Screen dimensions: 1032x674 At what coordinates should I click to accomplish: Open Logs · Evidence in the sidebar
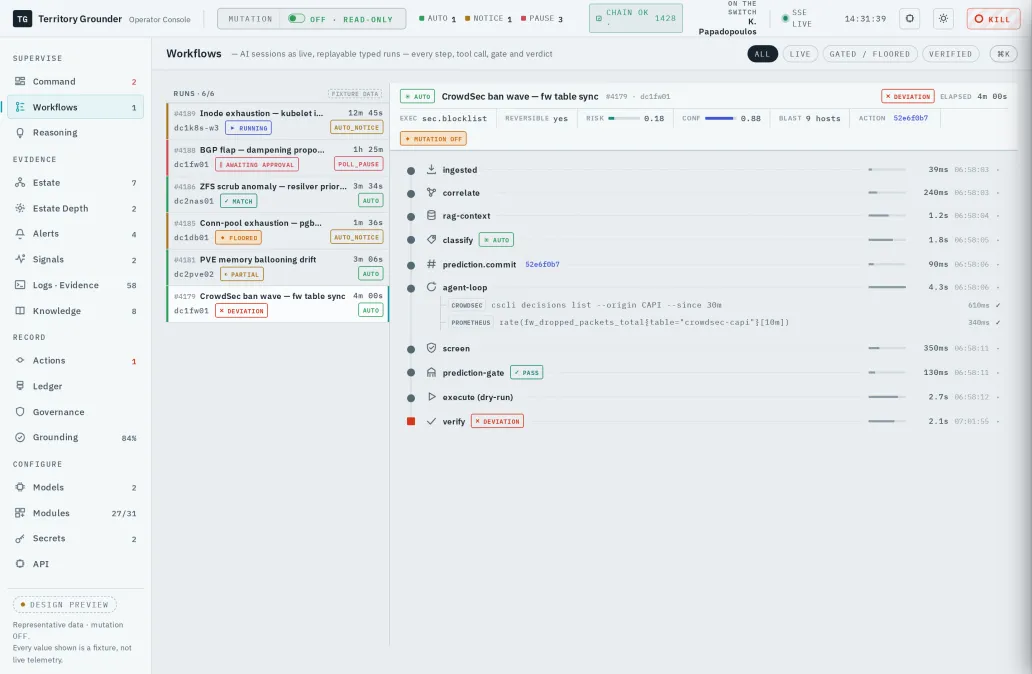pos(75,285)
